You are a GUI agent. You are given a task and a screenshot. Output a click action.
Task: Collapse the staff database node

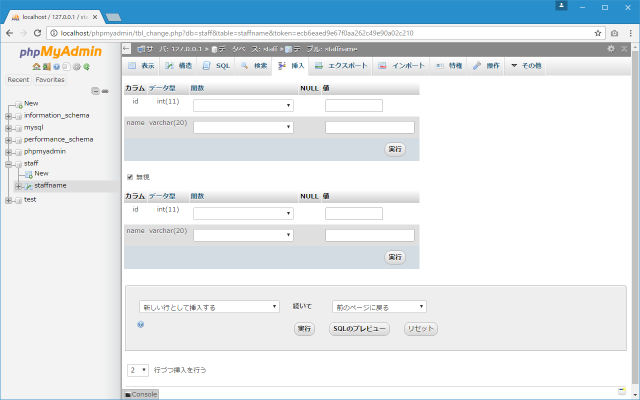(x=9, y=164)
